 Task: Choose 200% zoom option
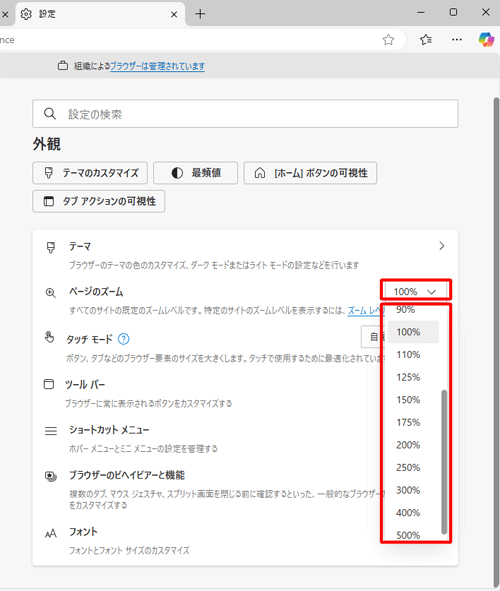413,445
